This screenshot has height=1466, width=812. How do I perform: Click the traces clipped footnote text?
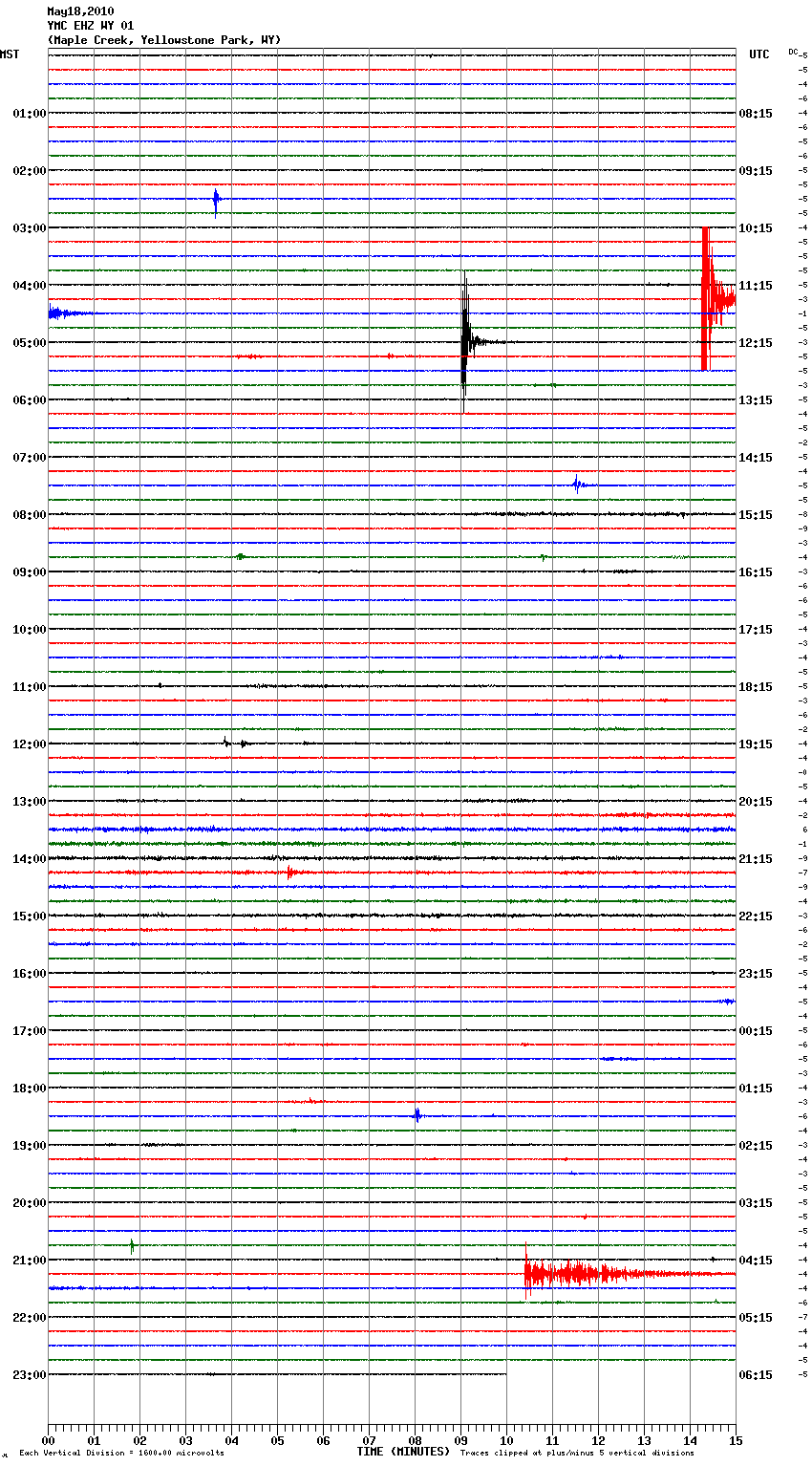pos(577,1453)
